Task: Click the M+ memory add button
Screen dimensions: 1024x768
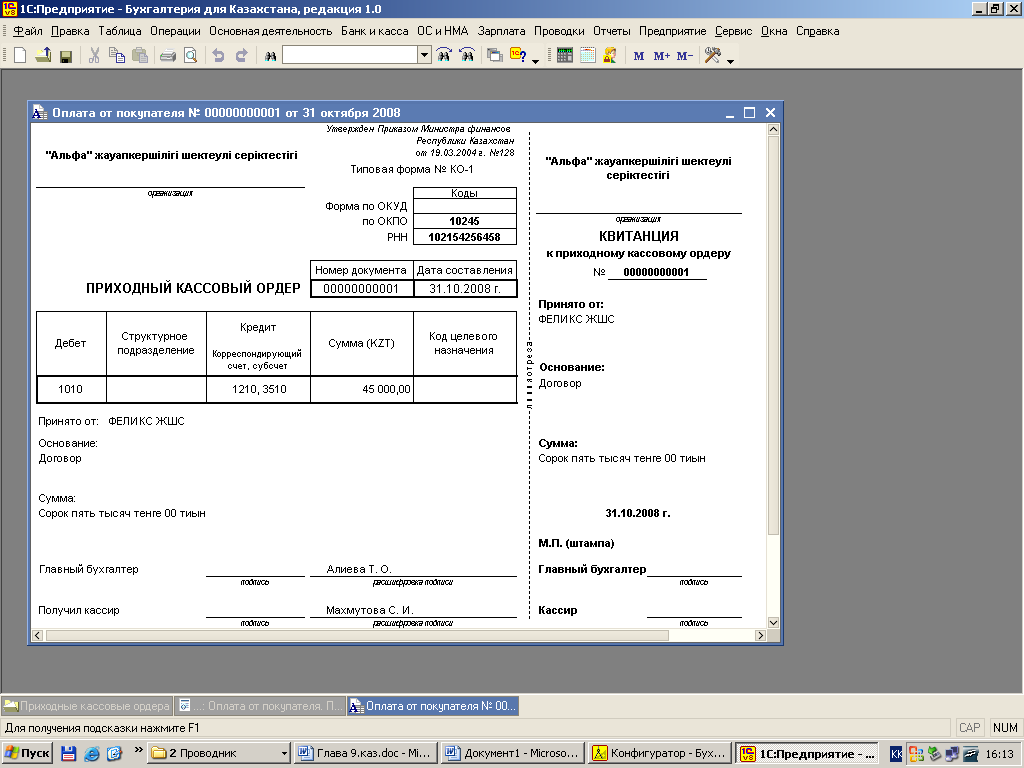Action: pyautogui.click(x=662, y=56)
